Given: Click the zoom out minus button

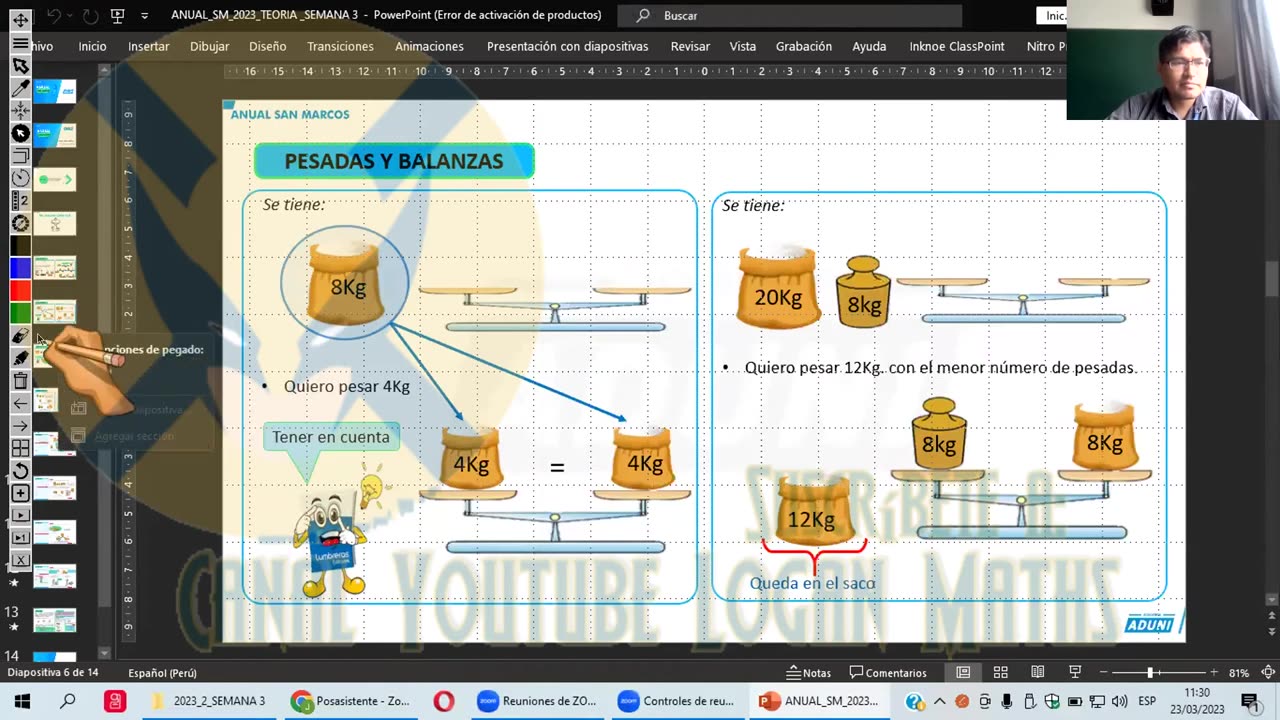Looking at the screenshot, I should (x=1103, y=673).
